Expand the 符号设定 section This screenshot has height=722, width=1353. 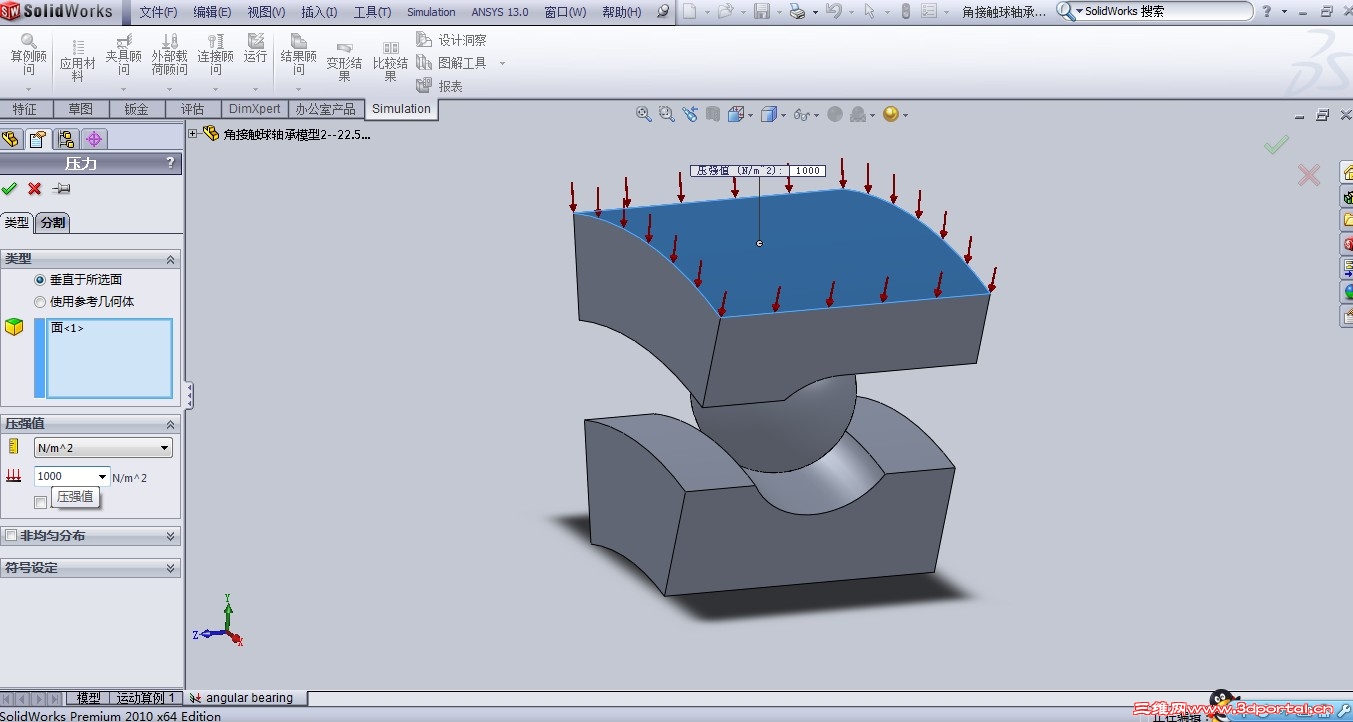(x=170, y=568)
